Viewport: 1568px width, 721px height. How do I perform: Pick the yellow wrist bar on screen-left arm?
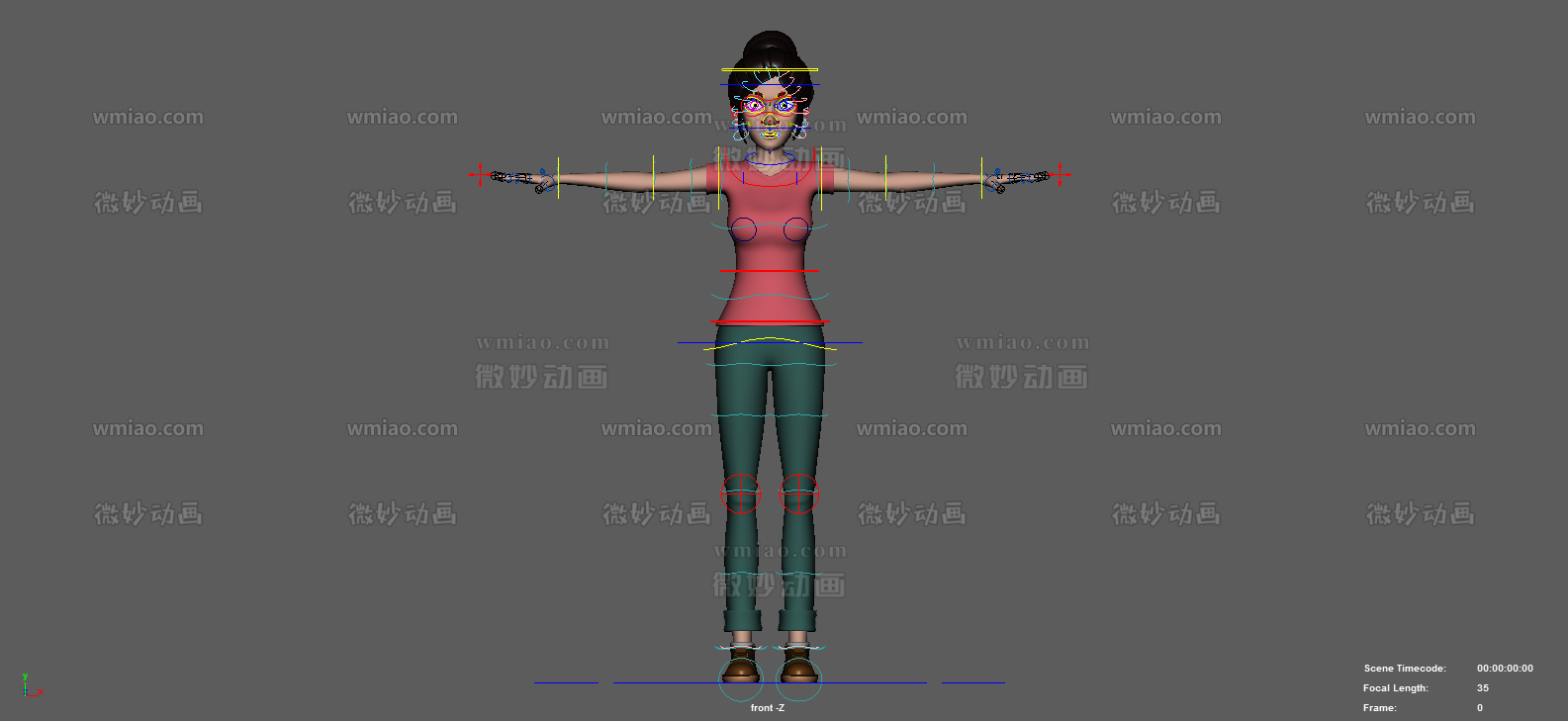pyautogui.click(x=558, y=177)
